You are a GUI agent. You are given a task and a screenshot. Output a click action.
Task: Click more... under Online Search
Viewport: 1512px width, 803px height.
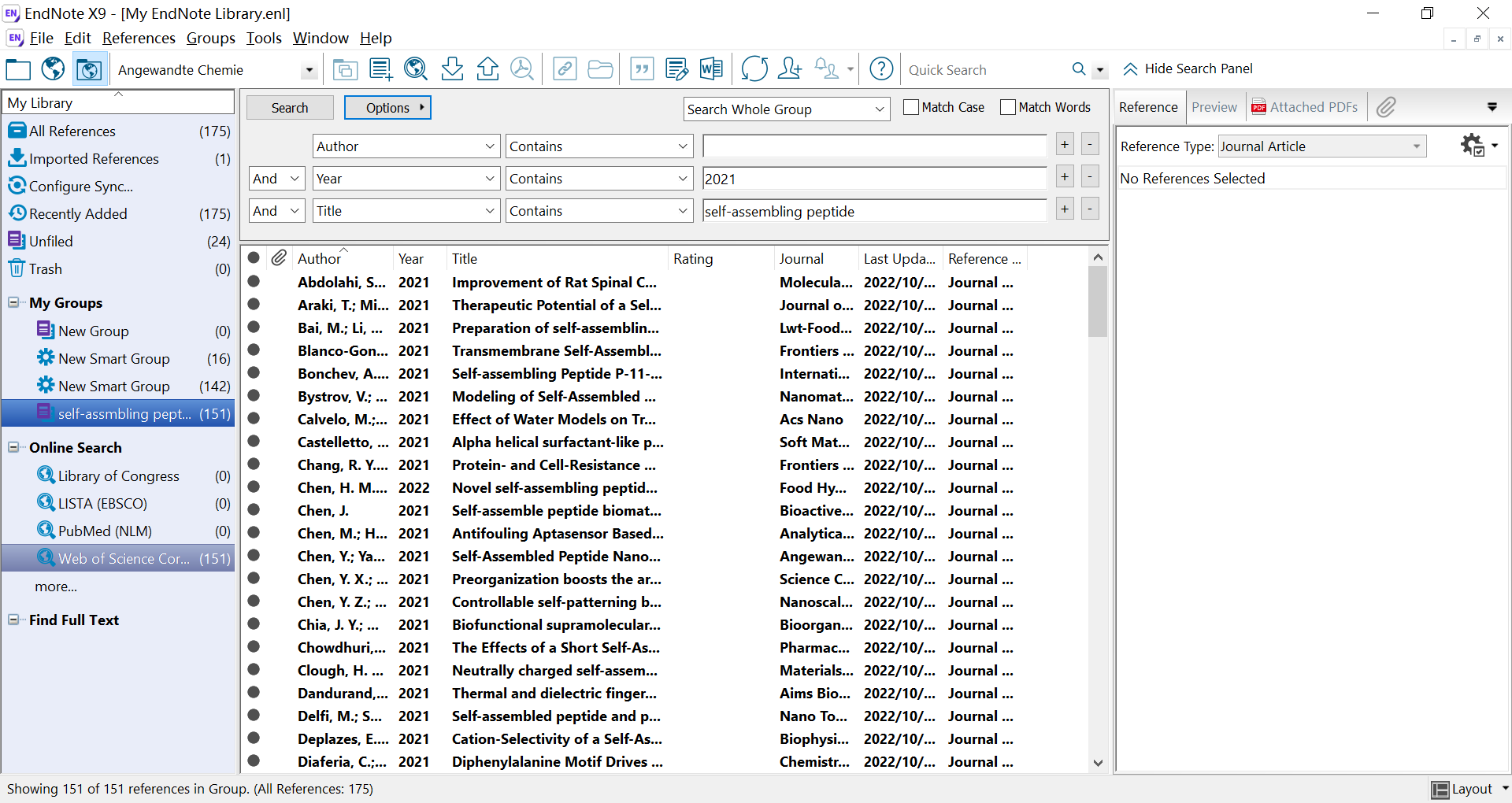coord(56,587)
